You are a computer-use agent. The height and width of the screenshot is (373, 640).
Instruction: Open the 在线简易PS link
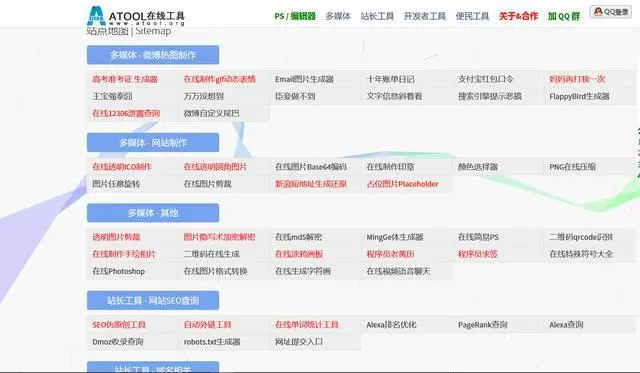pyautogui.click(x=478, y=237)
